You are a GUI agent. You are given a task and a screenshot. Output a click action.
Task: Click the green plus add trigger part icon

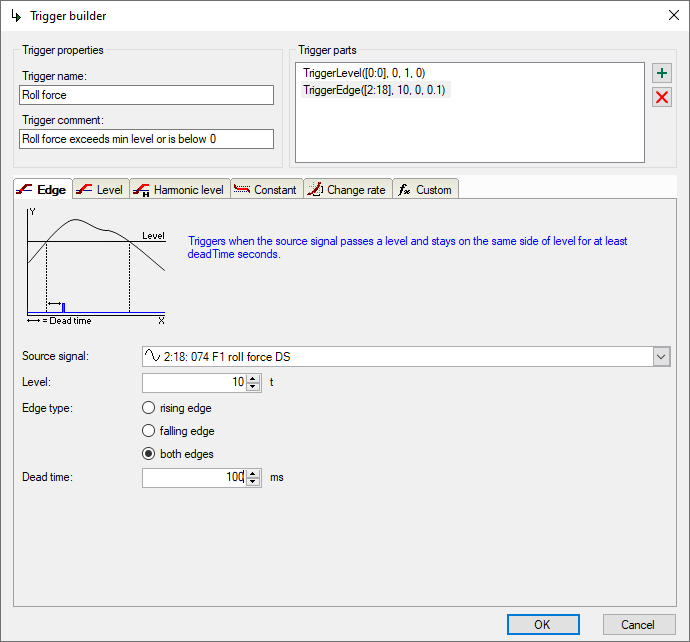[661, 74]
